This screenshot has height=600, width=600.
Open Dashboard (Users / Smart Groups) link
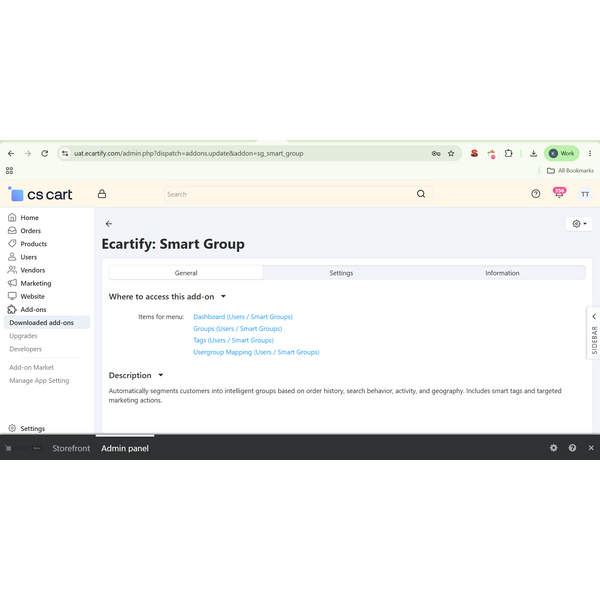click(x=243, y=317)
